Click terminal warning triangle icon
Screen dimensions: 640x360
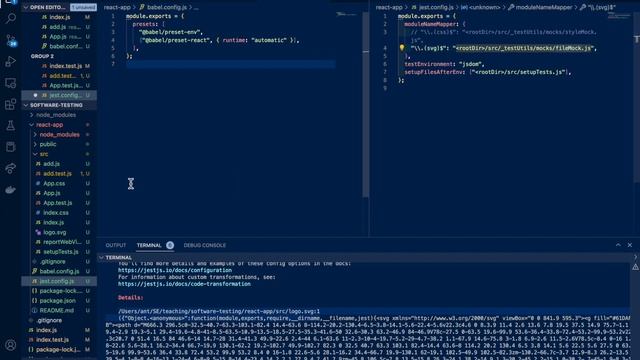coord(636,267)
